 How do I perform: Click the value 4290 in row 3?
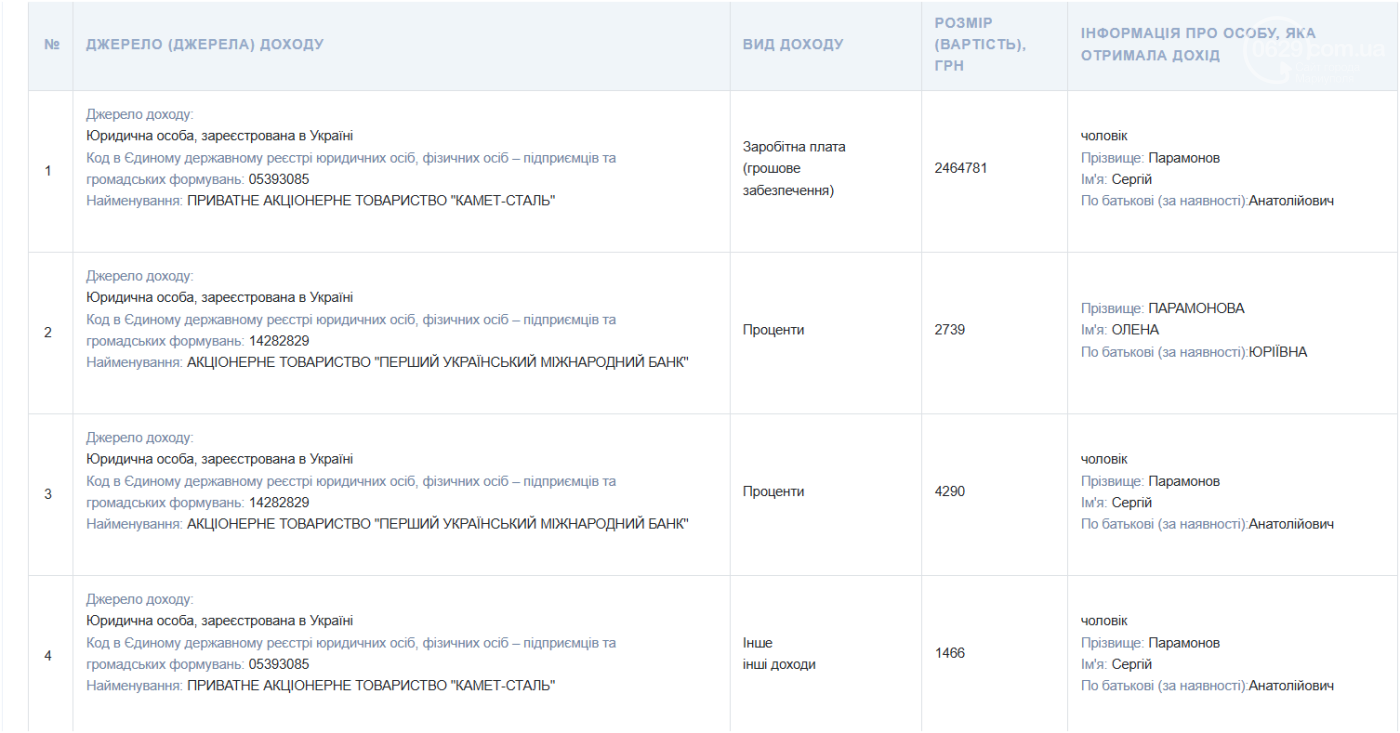coord(950,492)
